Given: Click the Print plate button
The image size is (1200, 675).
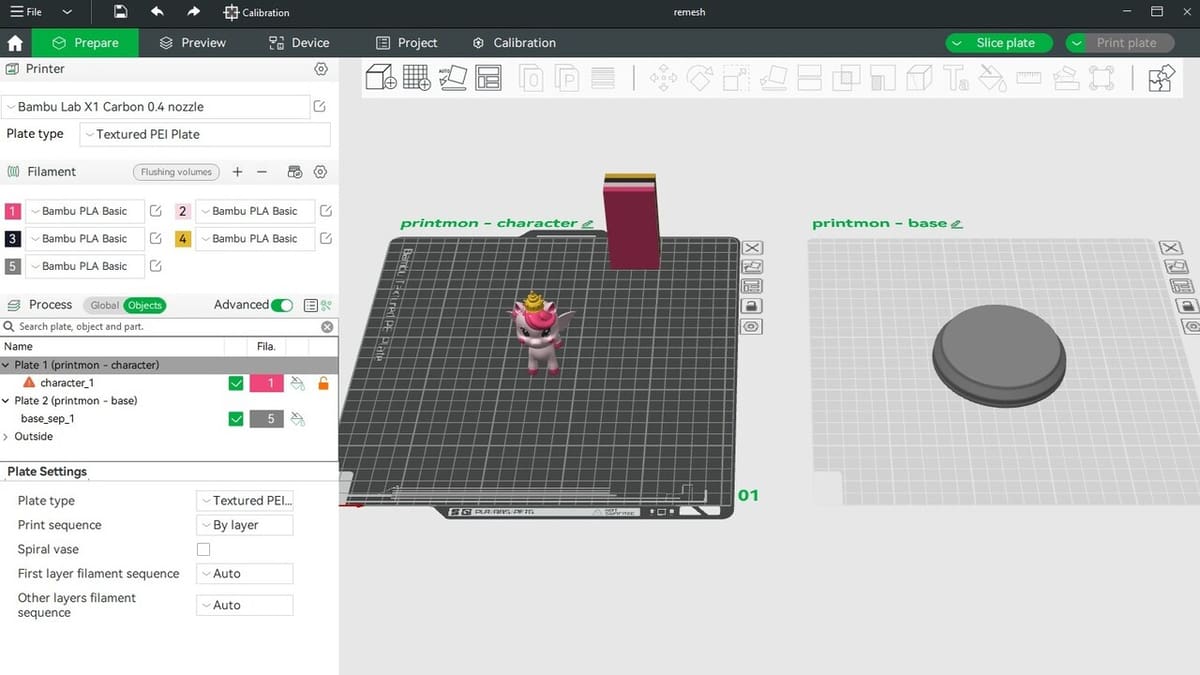Looking at the screenshot, I should 1126,43.
